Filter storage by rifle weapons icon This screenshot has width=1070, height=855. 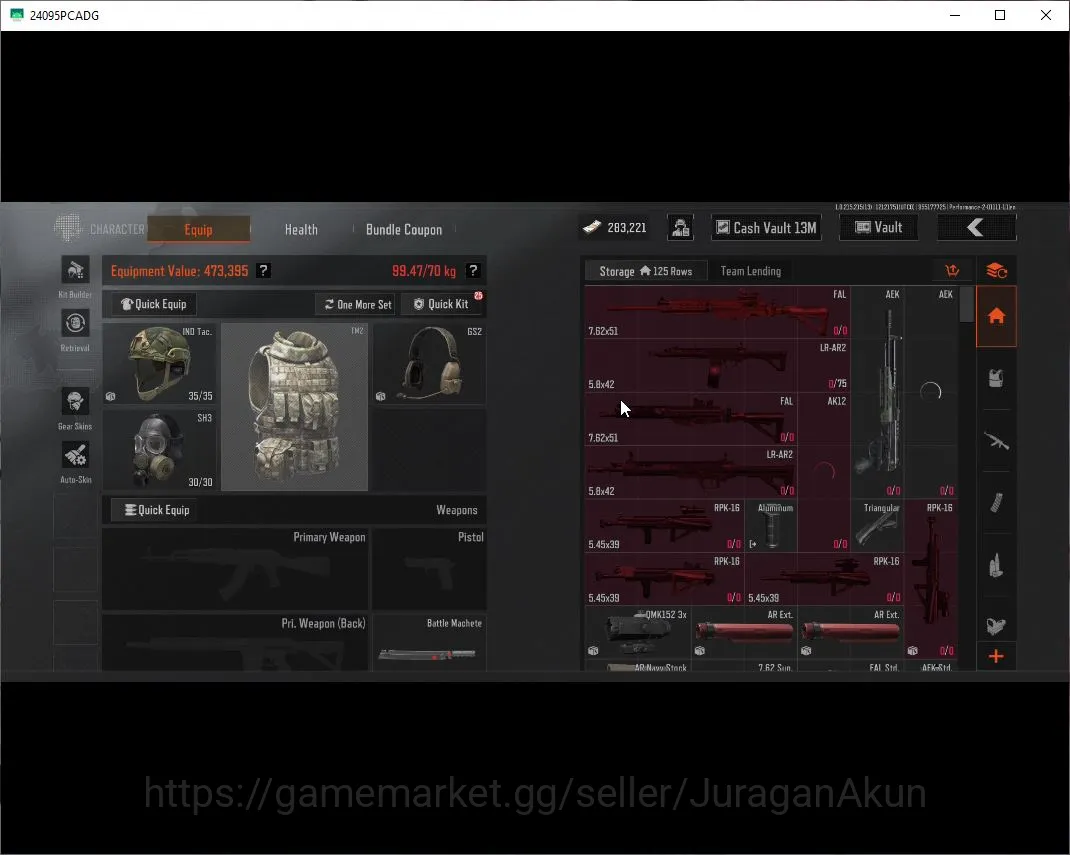coord(996,441)
